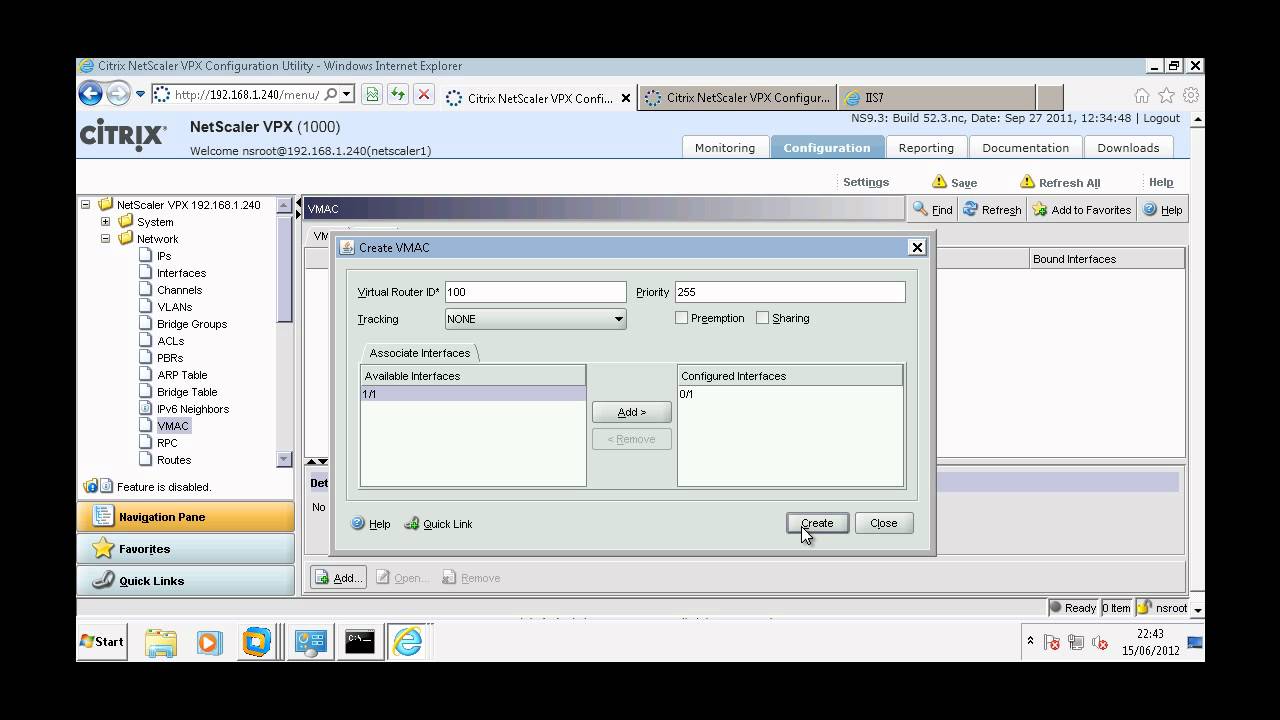1280x720 pixels.
Task: Switch to the Configuration tab
Action: click(x=827, y=148)
